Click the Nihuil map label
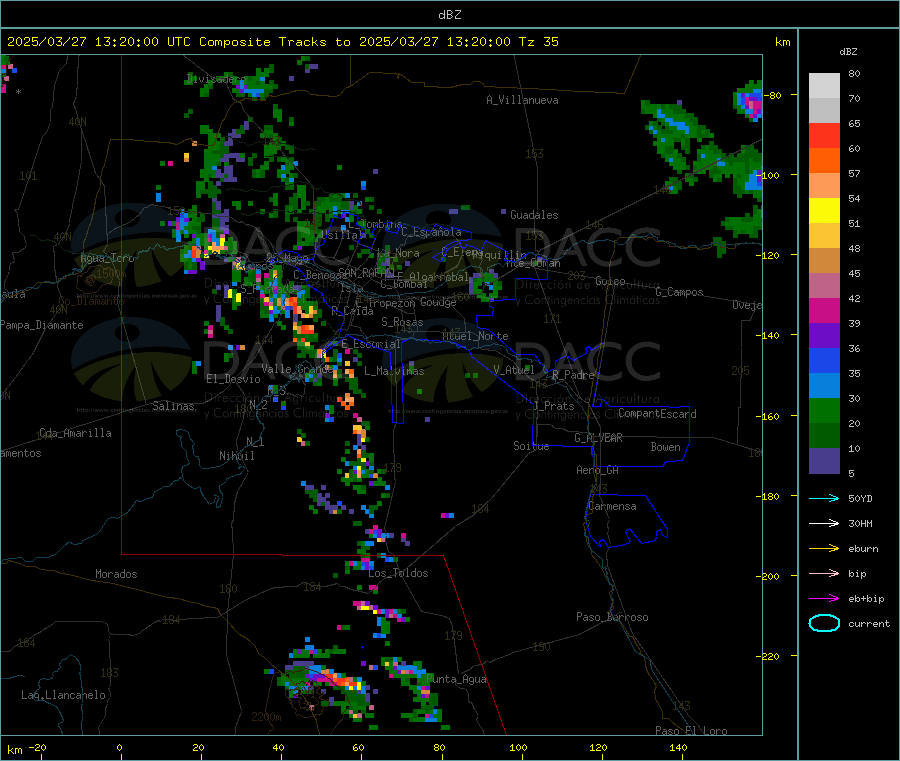The width and height of the screenshot is (900, 761). pyautogui.click(x=236, y=456)
